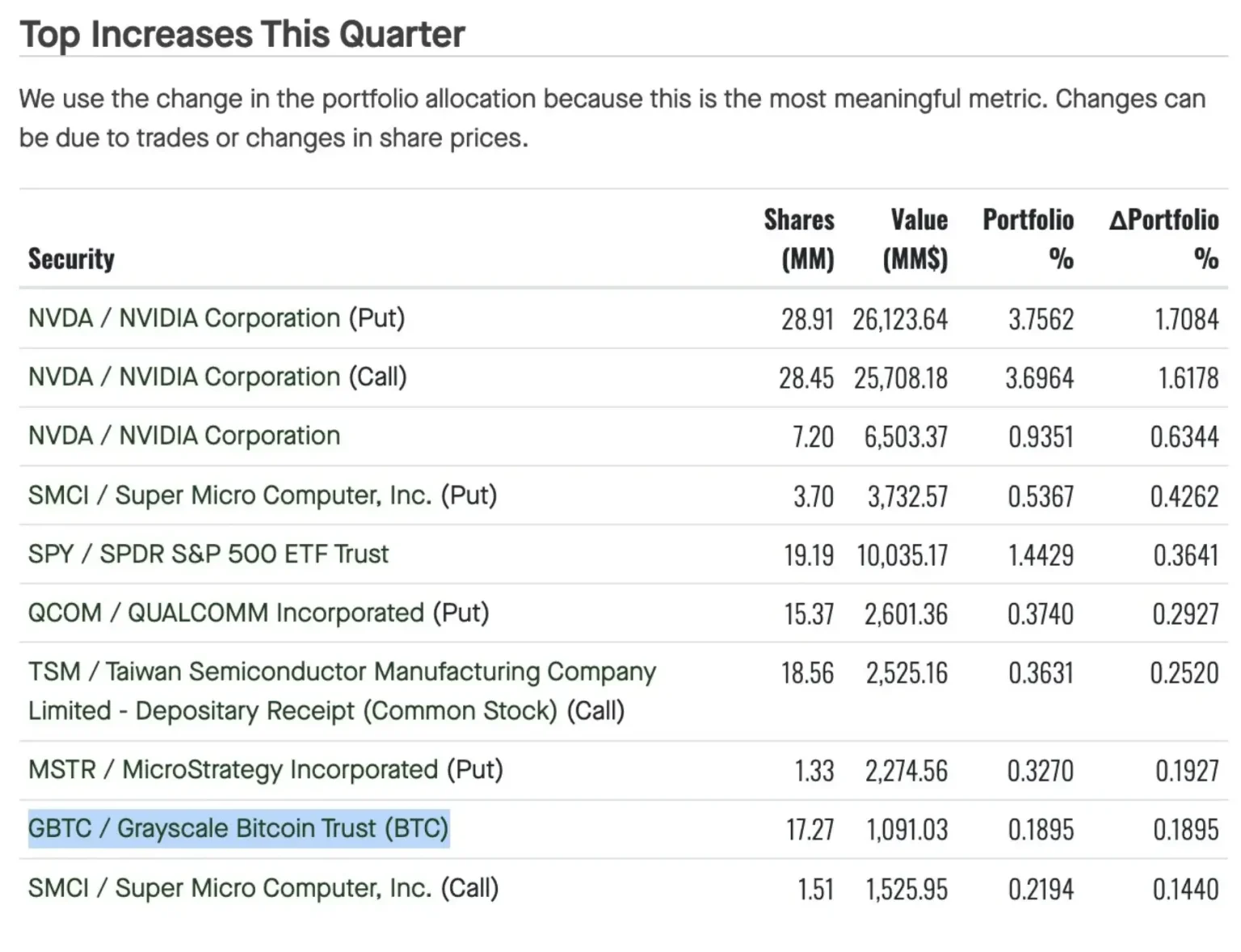
Task: Click the portfolio percentage 0.9351
Action: click(x=1041, y=437)
